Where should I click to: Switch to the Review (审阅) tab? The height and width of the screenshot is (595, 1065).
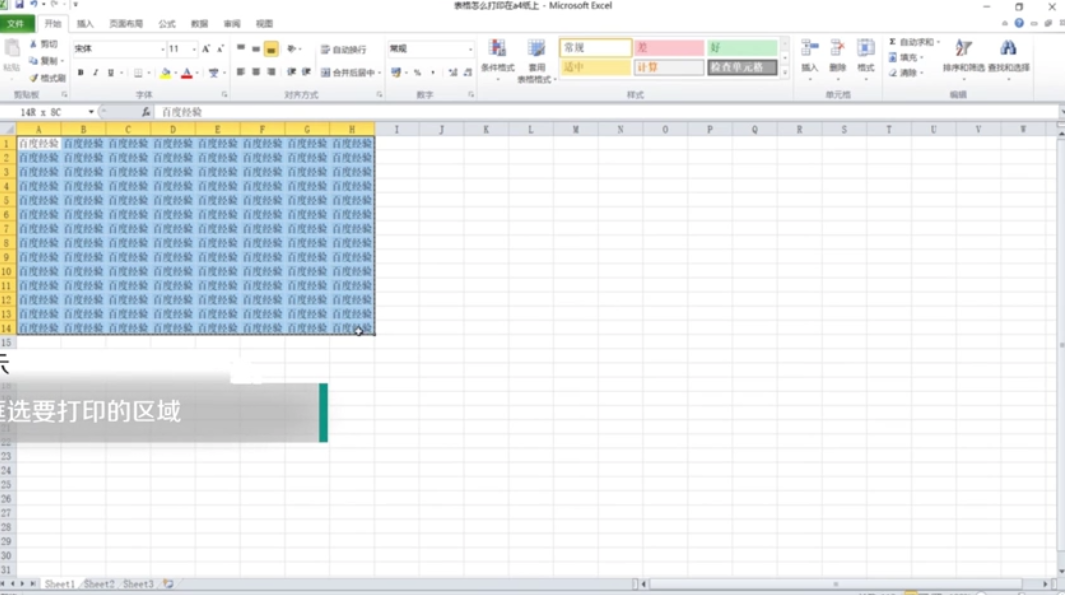click(x=232, y=24)
